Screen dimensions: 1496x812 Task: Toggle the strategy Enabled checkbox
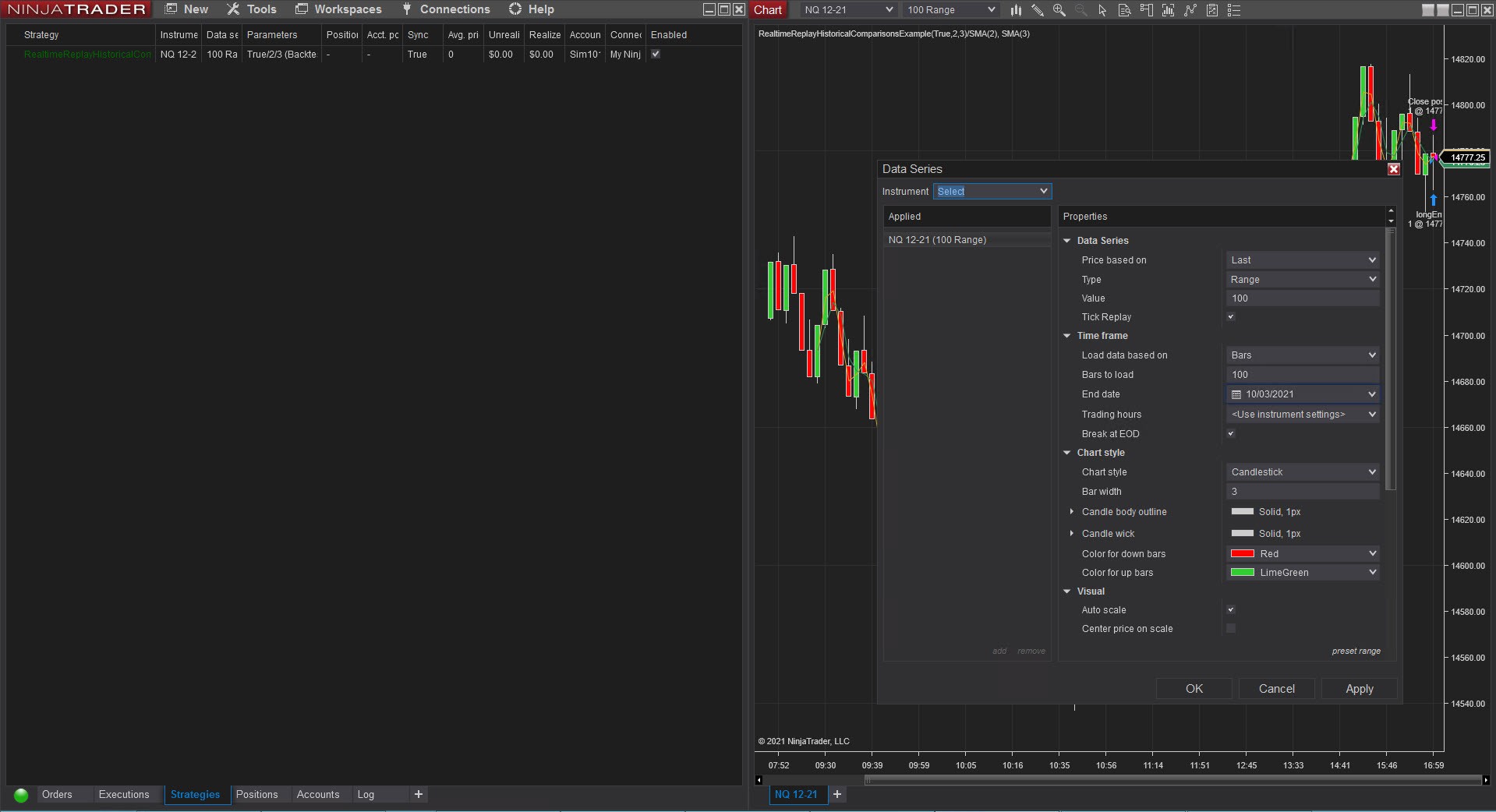pos(656,55)
